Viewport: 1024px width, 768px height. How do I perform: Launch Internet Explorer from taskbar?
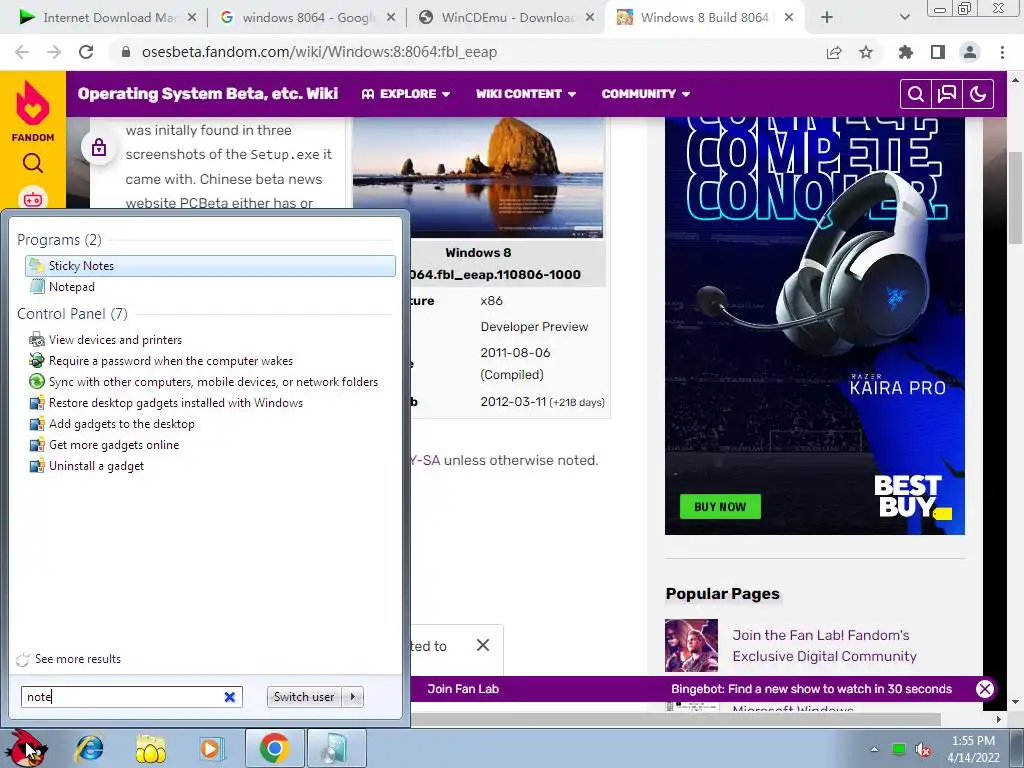pos(89,748)
